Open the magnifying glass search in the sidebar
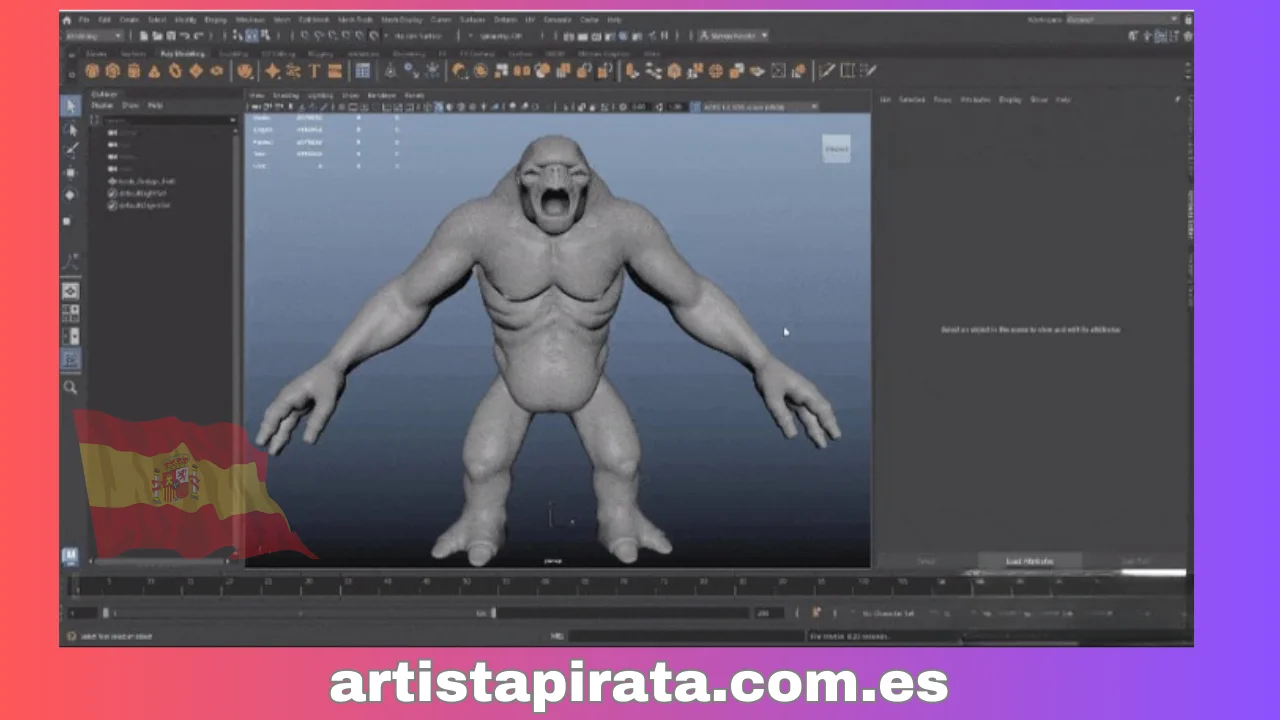 [71, 387]
